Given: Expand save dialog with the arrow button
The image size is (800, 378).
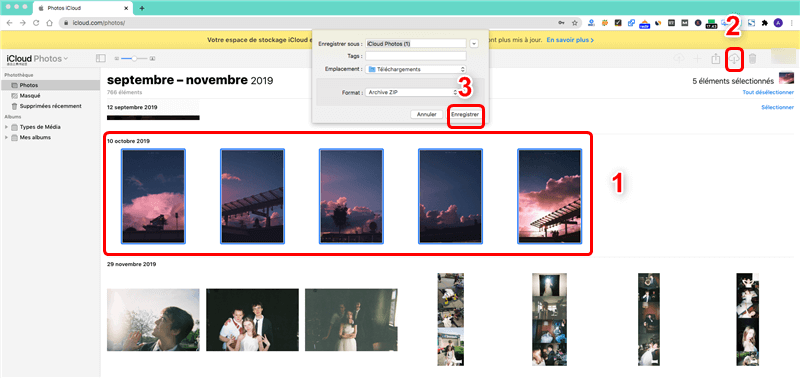Looking at the screenshot, I should coord(474,44).
